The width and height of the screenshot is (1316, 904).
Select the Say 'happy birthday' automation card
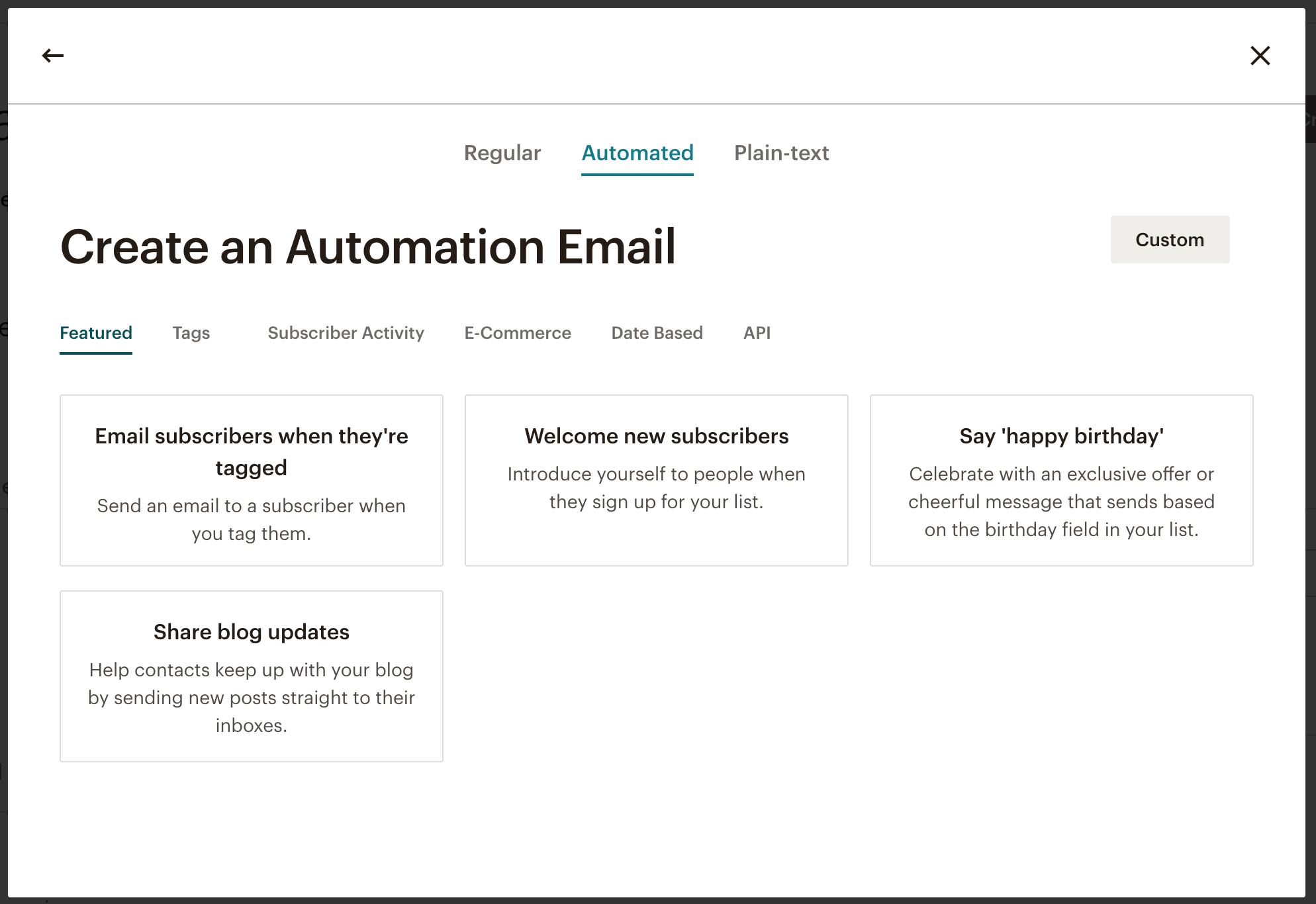pos(1062,480)
